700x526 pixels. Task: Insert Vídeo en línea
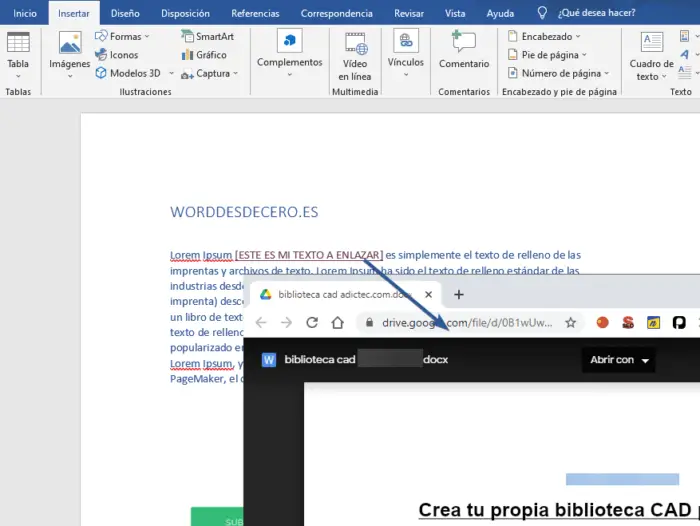355,57
